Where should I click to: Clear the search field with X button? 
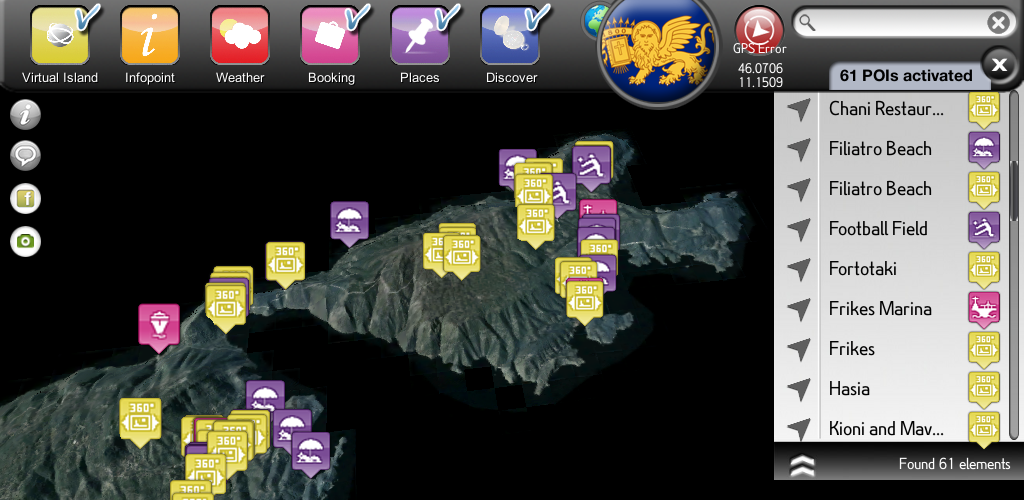(x=997, y=22)
